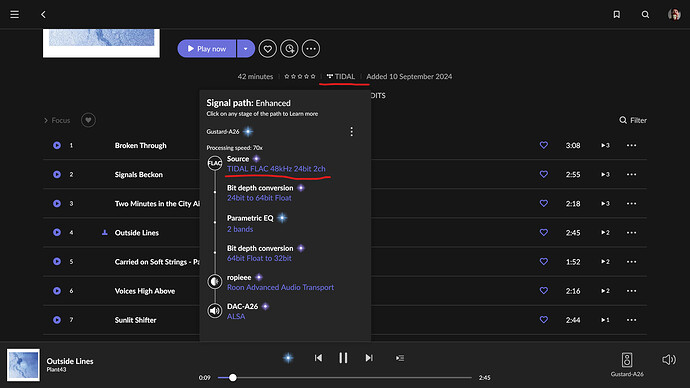Click the Play now button
Viewport: 690px width, 388px height.
coord(207,49)
